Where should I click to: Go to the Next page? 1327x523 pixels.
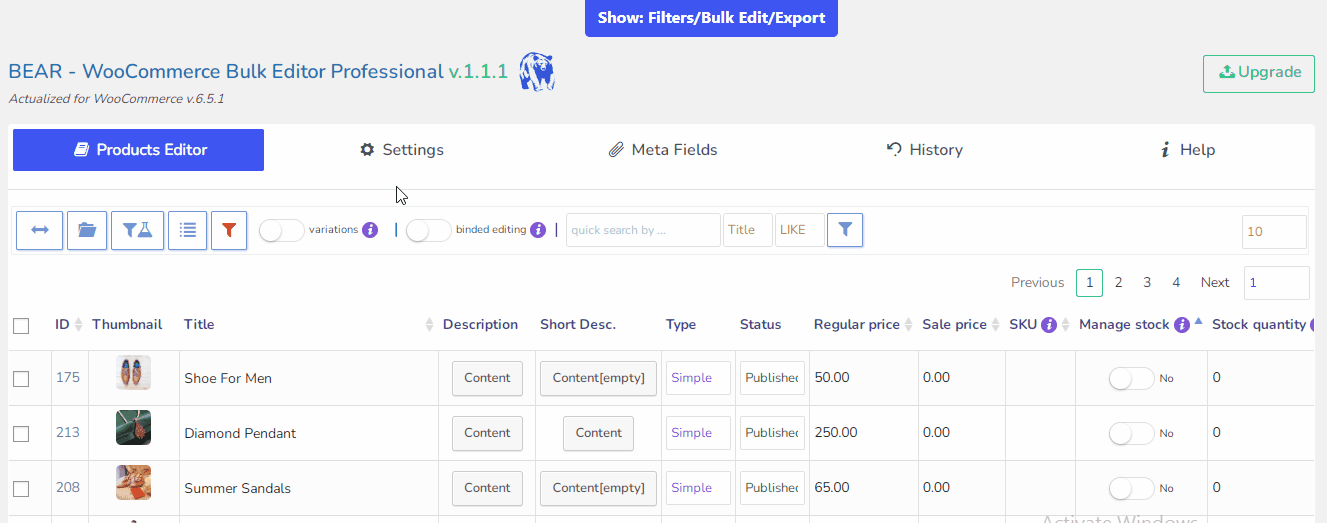click(x=1215, y=283)
